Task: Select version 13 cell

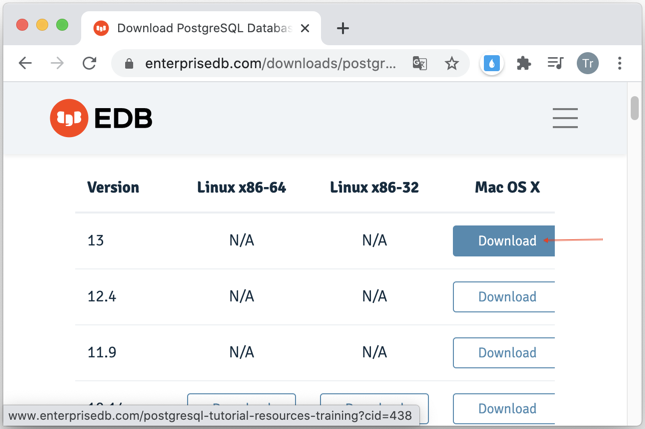Action: pyautogui.click(x=95, y=241)
